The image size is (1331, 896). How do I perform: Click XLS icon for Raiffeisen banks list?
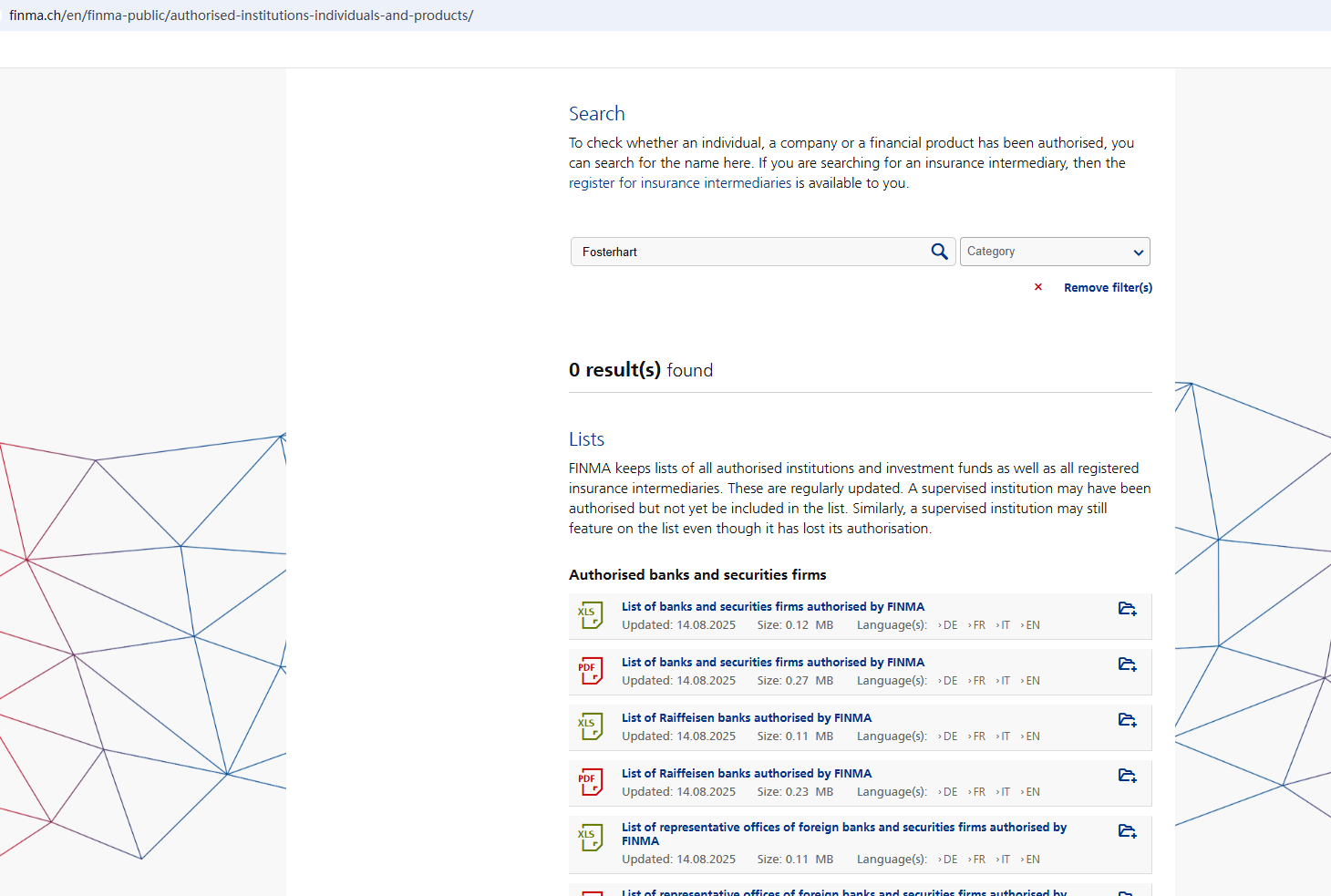click(x=590, y=727)
